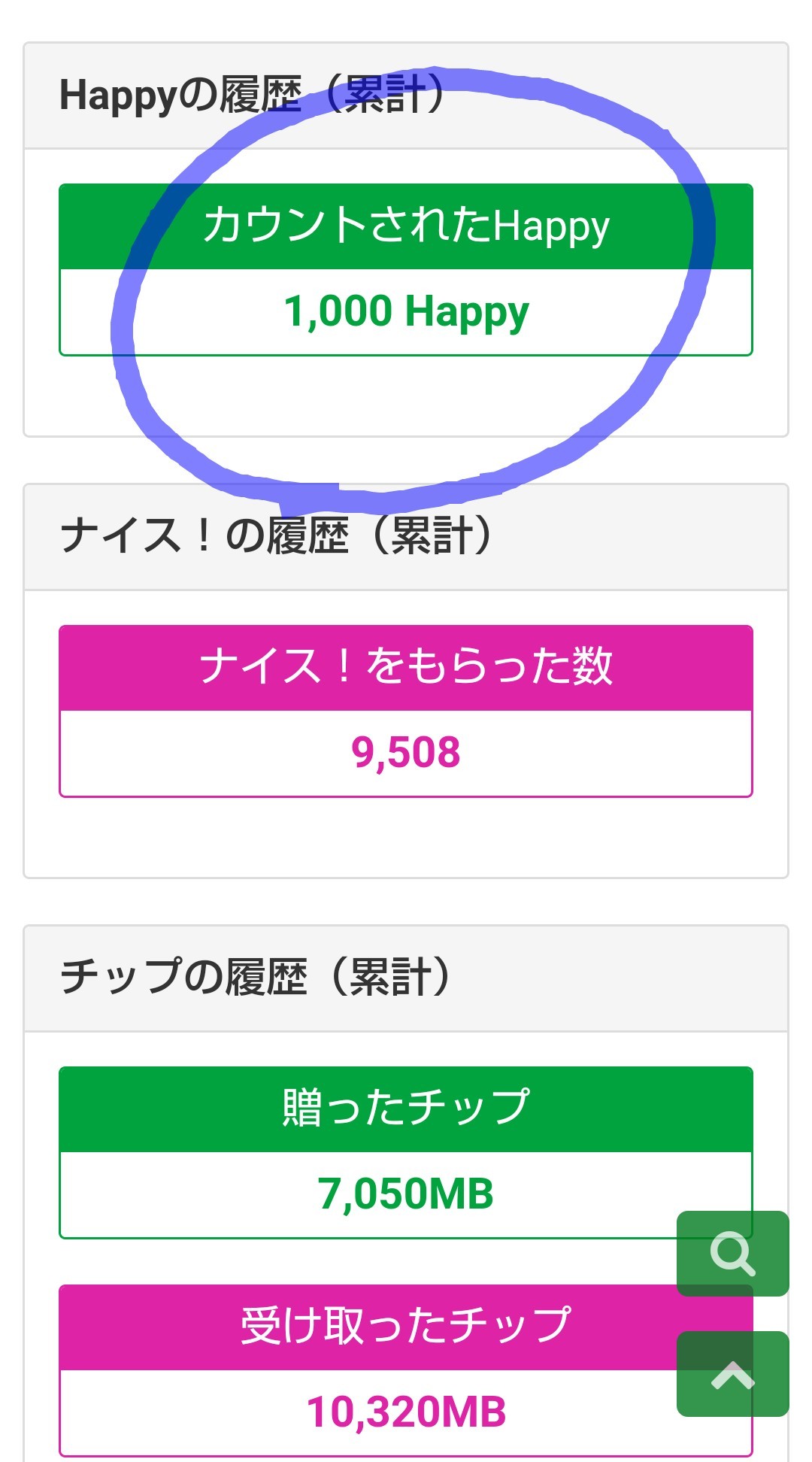This screenshot has width=812, height=1462.
Task: Tap the 1,000 Happy count value
Action: [x=406, y=312]
